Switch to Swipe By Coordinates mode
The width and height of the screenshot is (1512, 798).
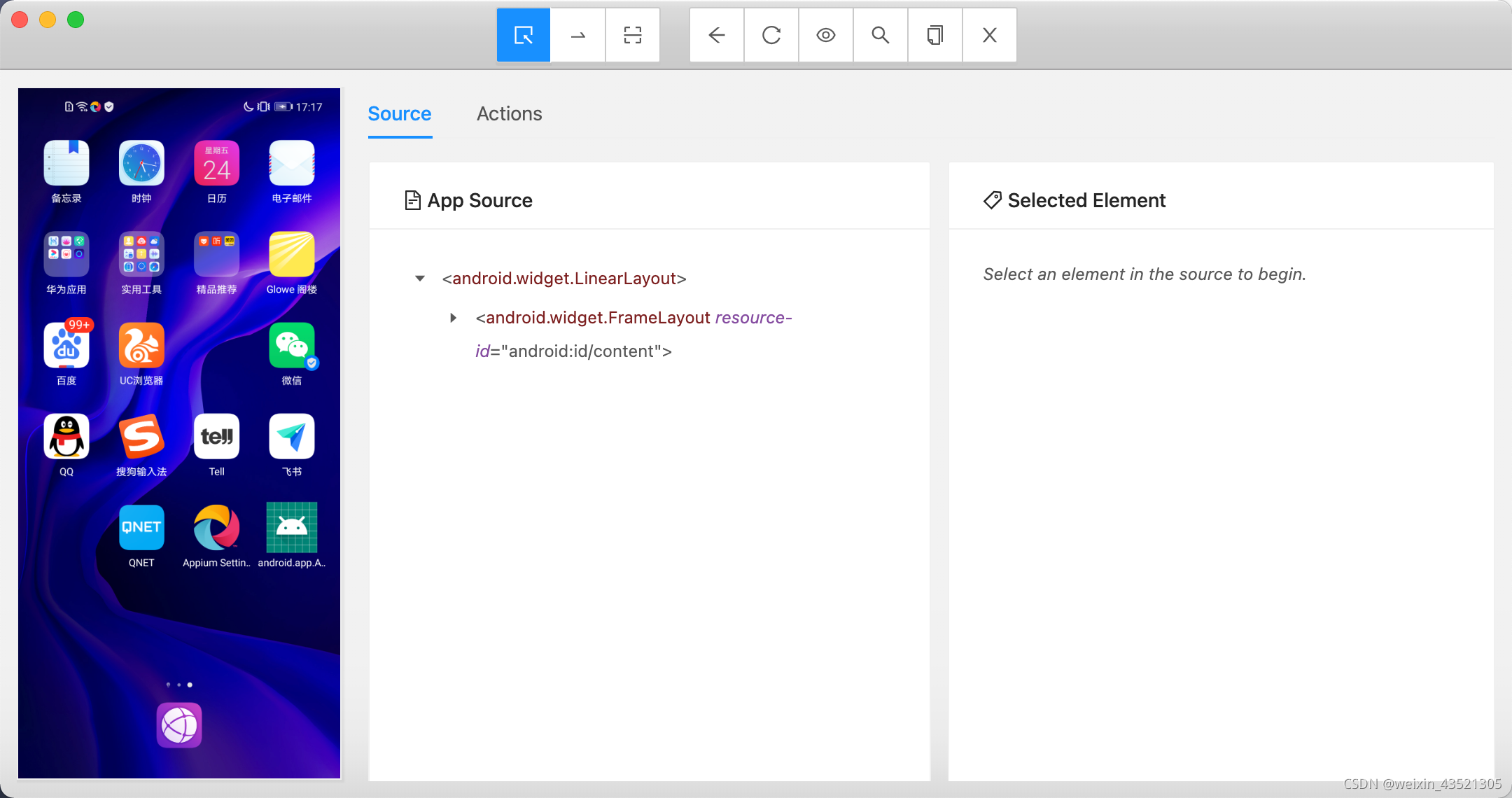point(578,35)
